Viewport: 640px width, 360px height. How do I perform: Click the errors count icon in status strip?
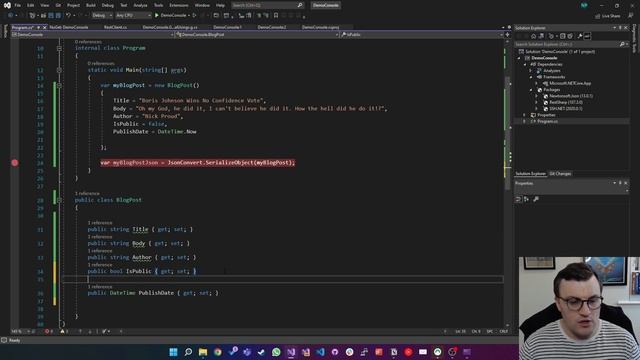pyautogui.click(x=47, y=331)
